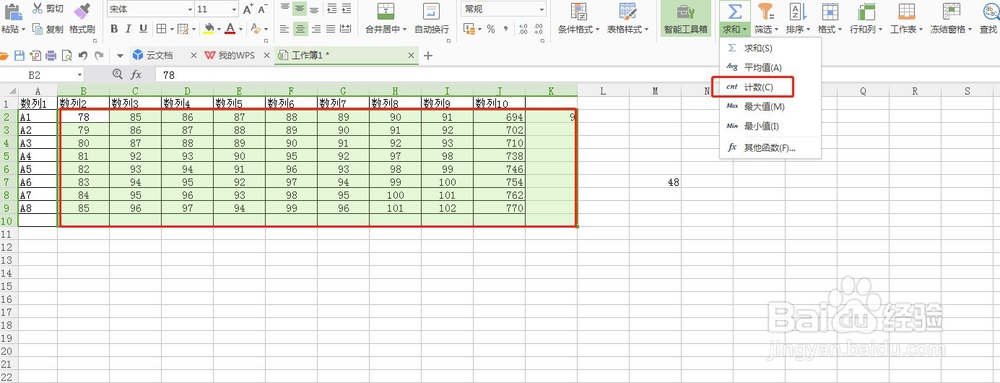The height and width of the screenshot is (383, 1000).
Task: Toggle horizontal center alignment
Action: click(x=300, y=29)
